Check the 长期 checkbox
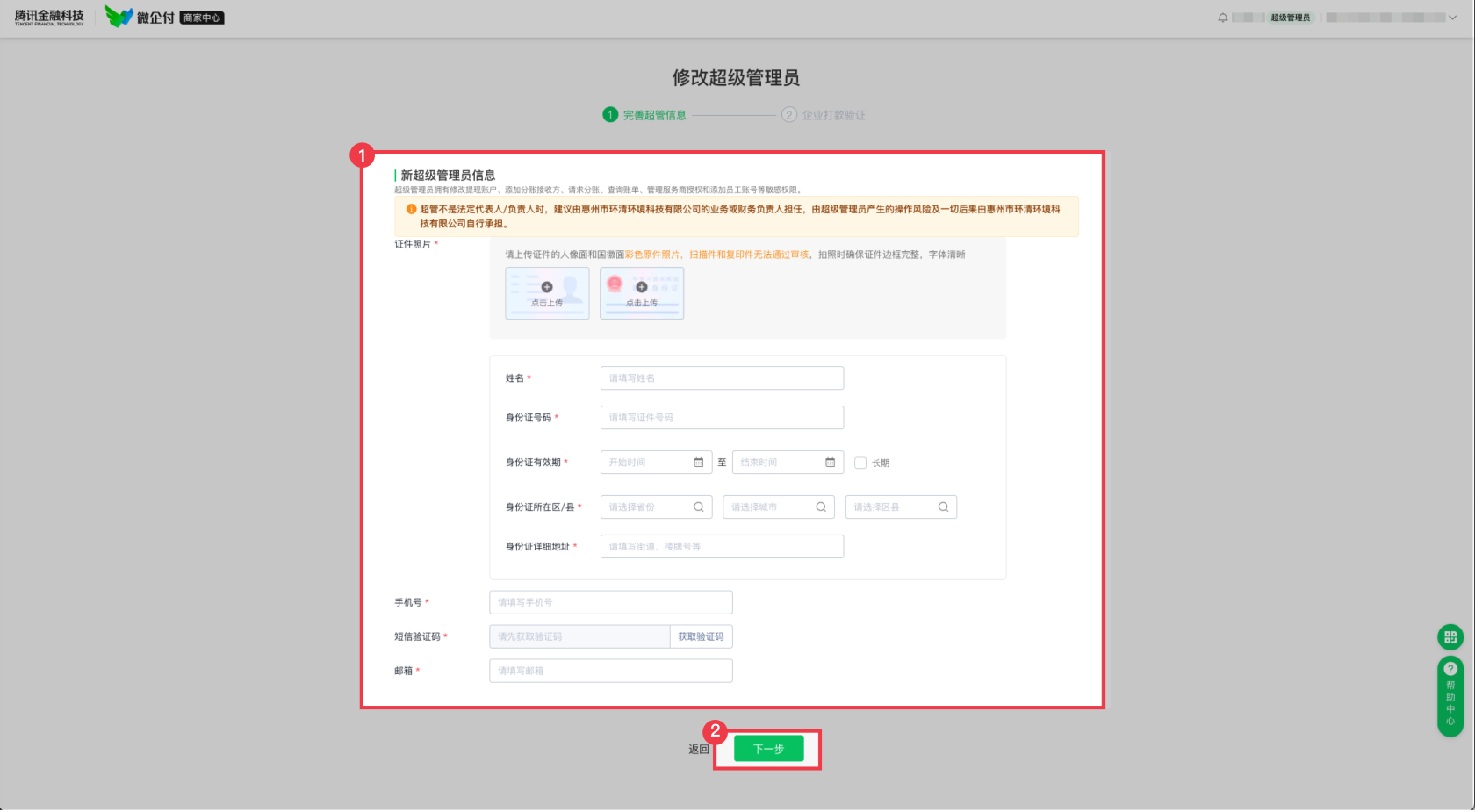Screen dimensions: 1475x812 pos(860,463)
